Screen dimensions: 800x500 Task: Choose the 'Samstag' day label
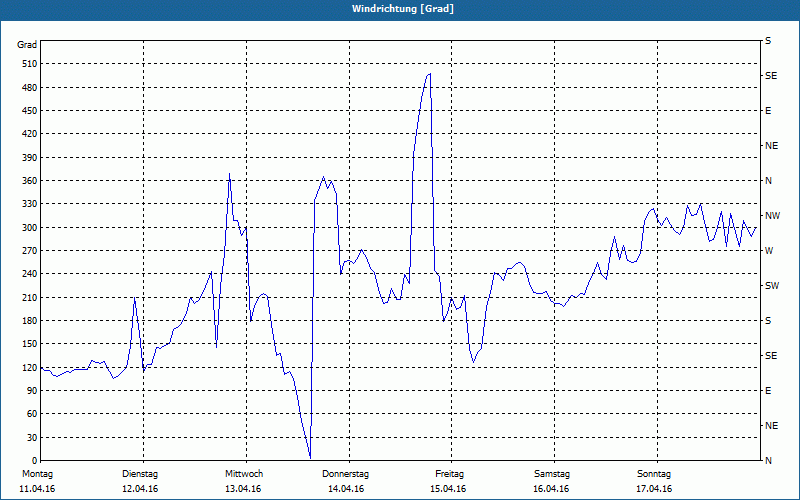[552, 474]
